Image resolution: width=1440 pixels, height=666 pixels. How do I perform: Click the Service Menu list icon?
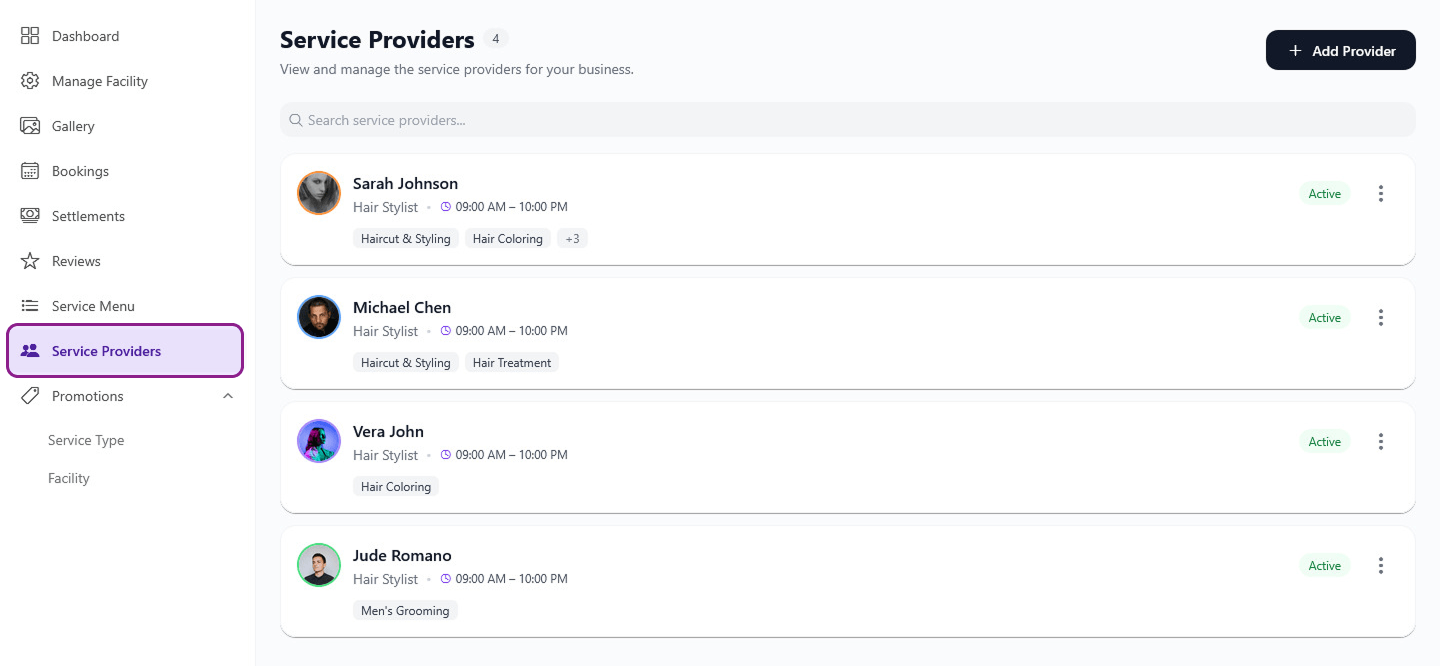(30, 306)
